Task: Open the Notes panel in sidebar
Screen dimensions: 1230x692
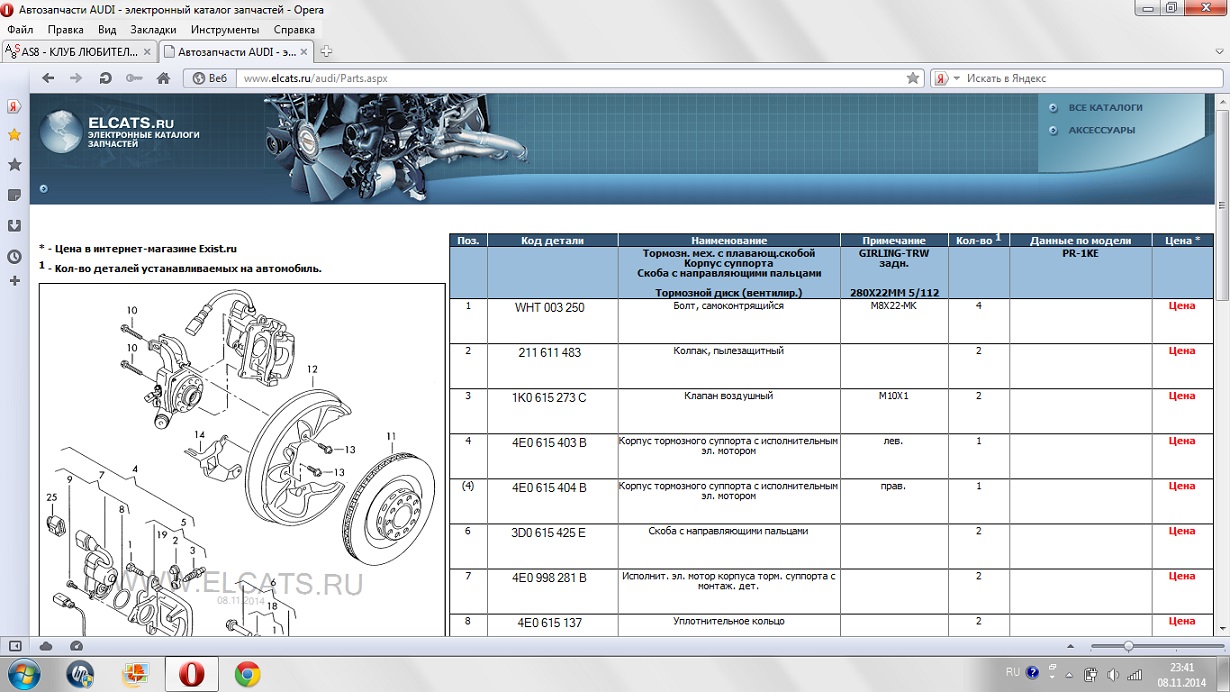Action: click(x=14, y=195)
